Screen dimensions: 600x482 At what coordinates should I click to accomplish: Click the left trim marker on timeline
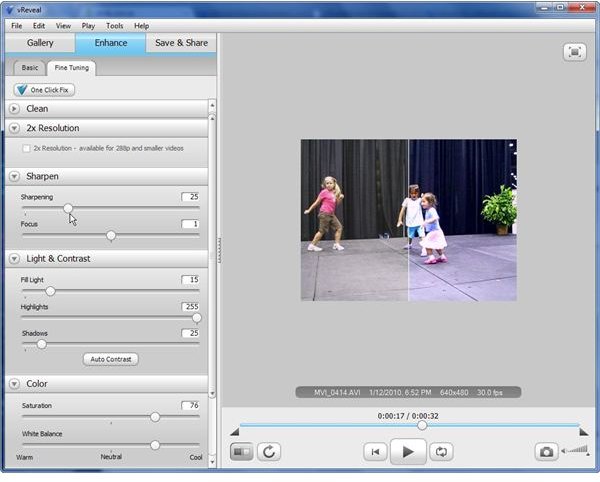(235, 432)
